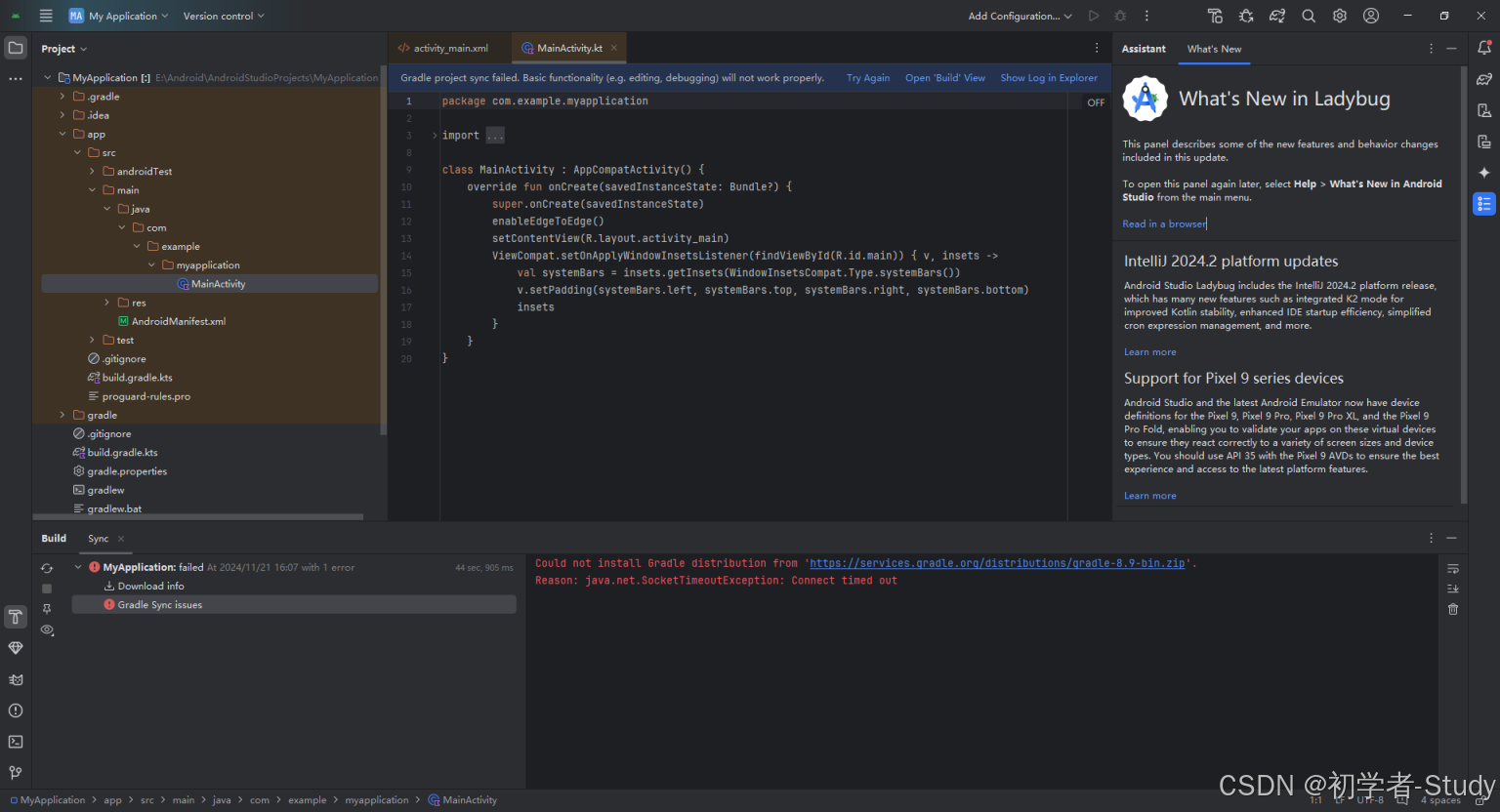Click Read in a browser link
1500x812 pixels.
[x=1164, y=224]
